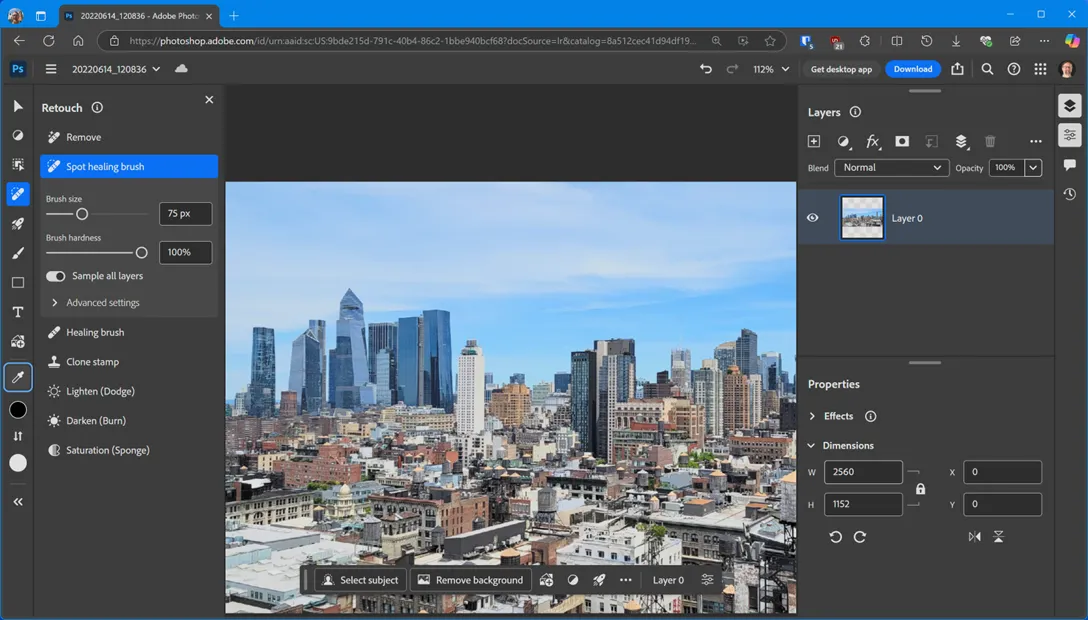Select the Type tool
Viewport: 1088px width, 620px height.
point(18,312)
